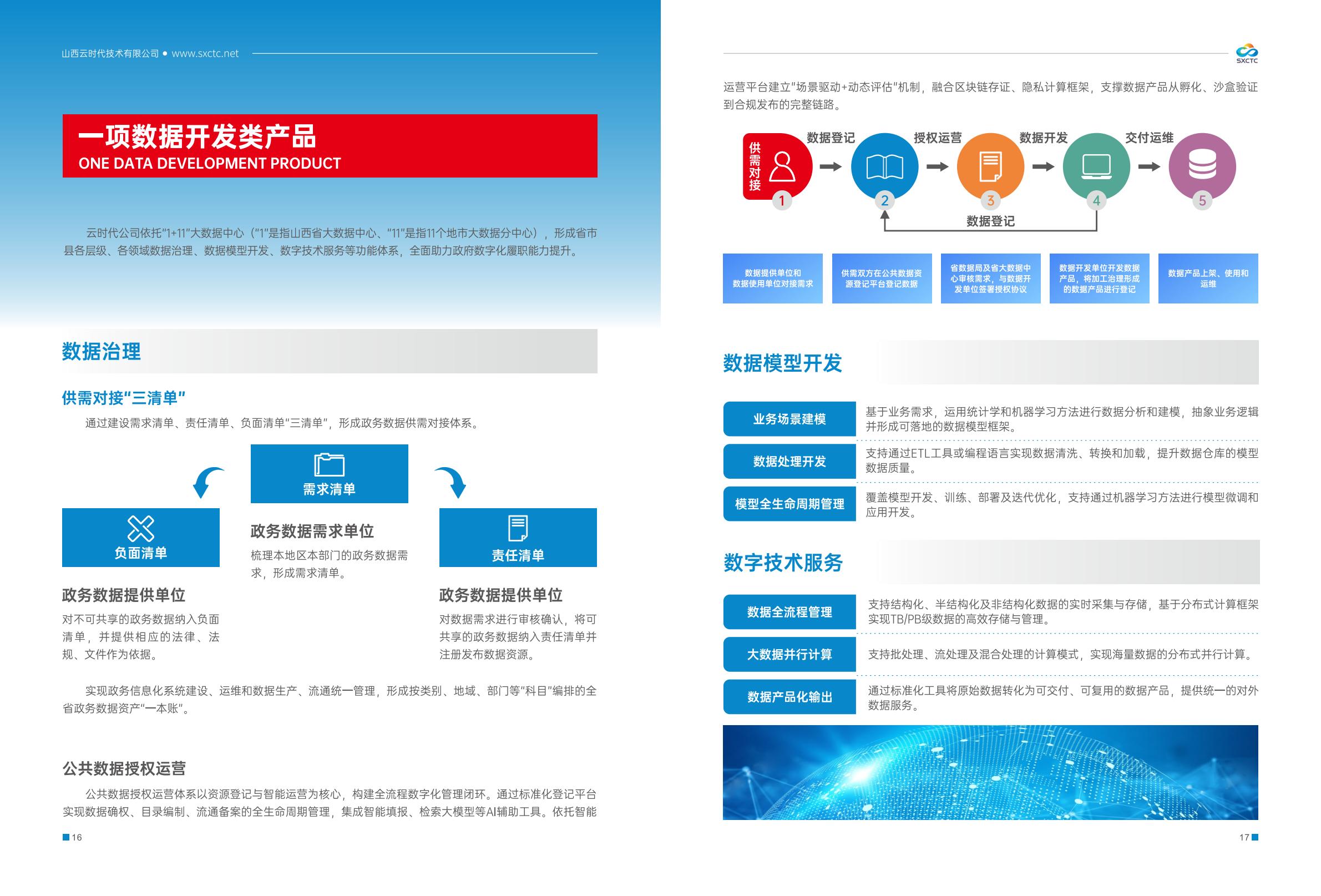Click the 数据开发 flow label
Screen dimensions: 1321x896
pos(1044,138)
